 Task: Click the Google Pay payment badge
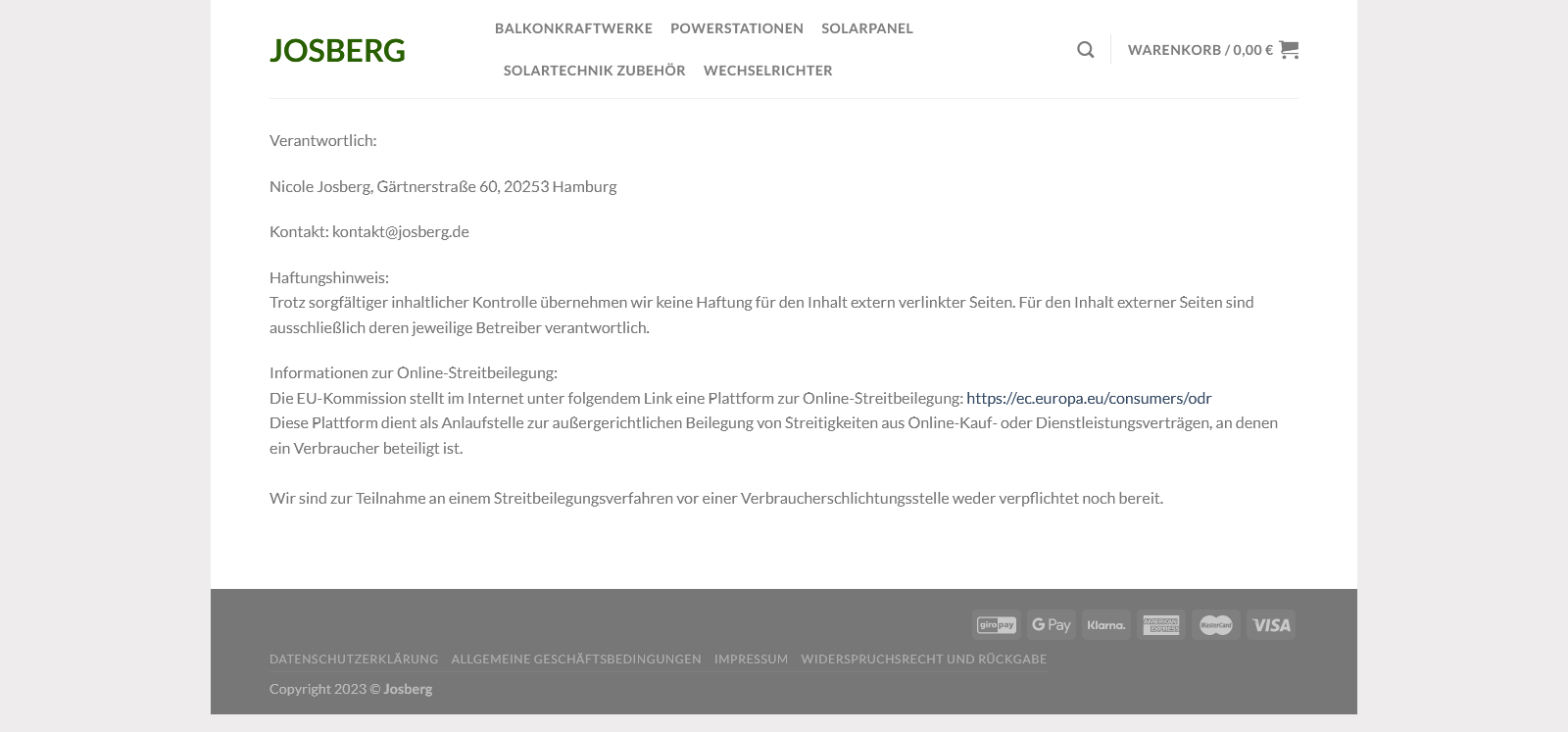click(x=1052, y=625)
